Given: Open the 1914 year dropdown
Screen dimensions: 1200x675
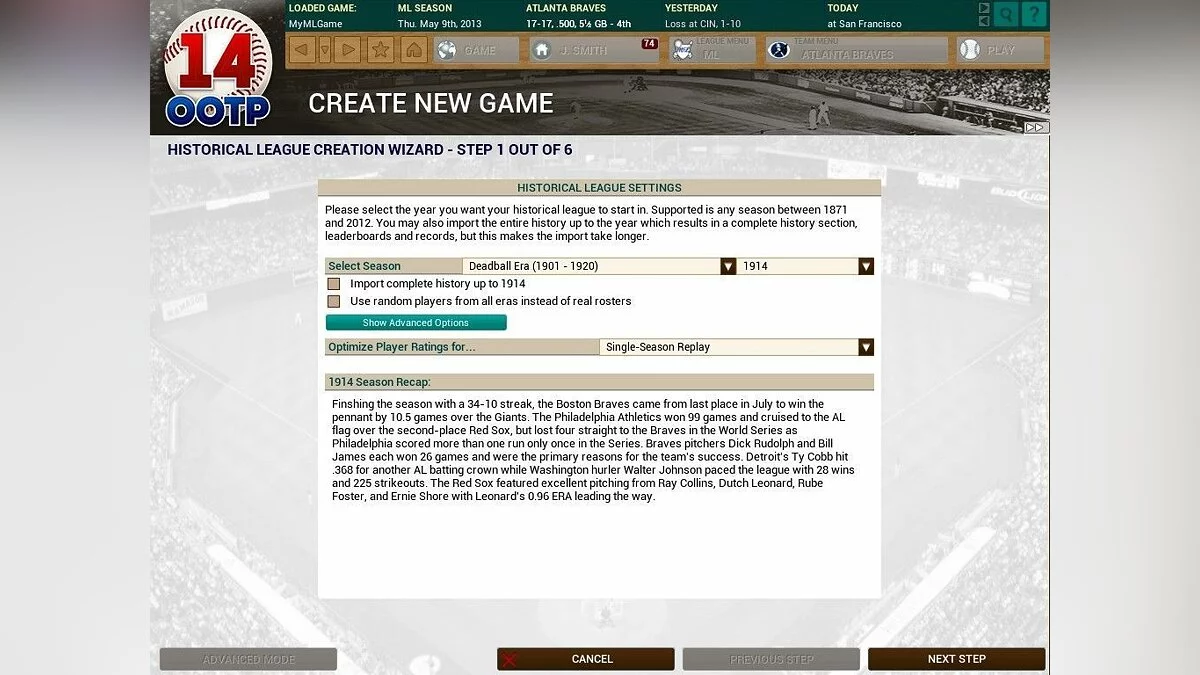Looking at the screenshot, I should [866, 266].
